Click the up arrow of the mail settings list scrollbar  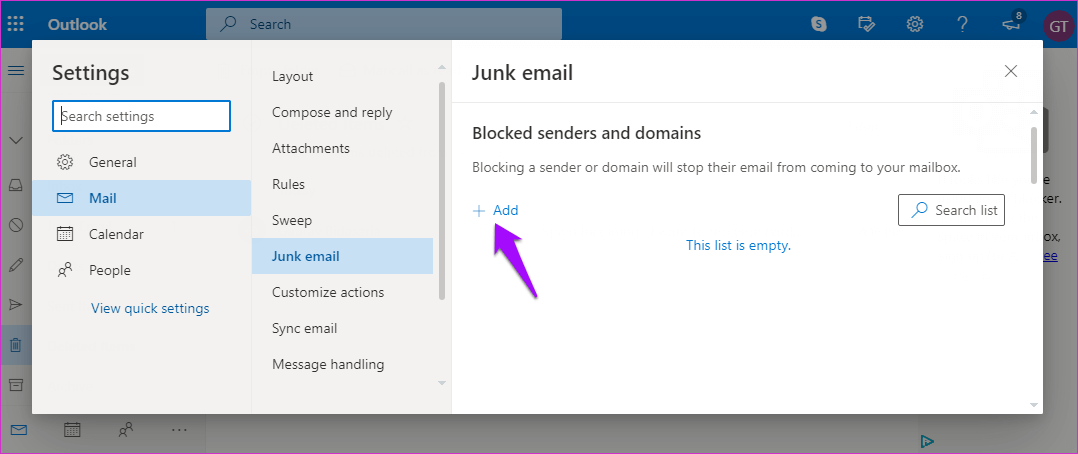click(442, 67)
